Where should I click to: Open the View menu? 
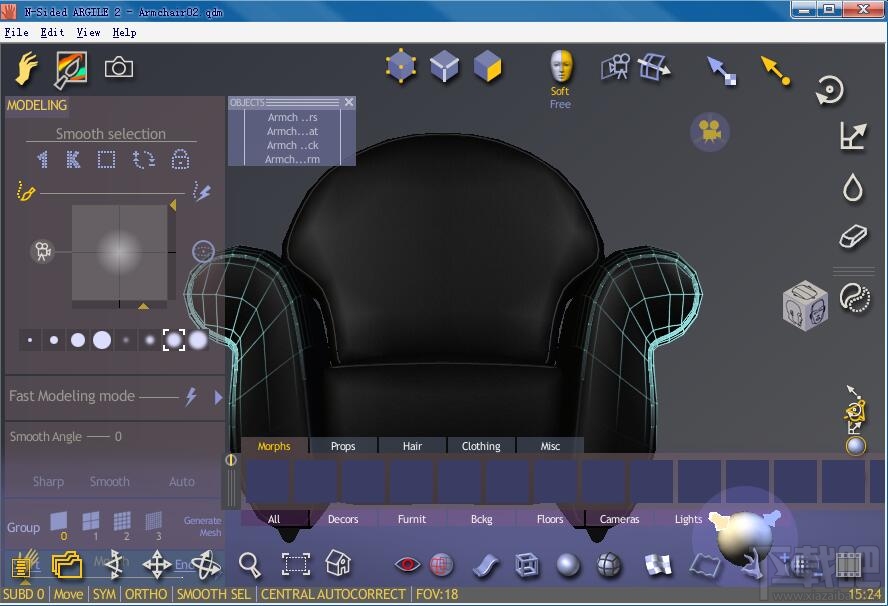[x=88, y=32]
